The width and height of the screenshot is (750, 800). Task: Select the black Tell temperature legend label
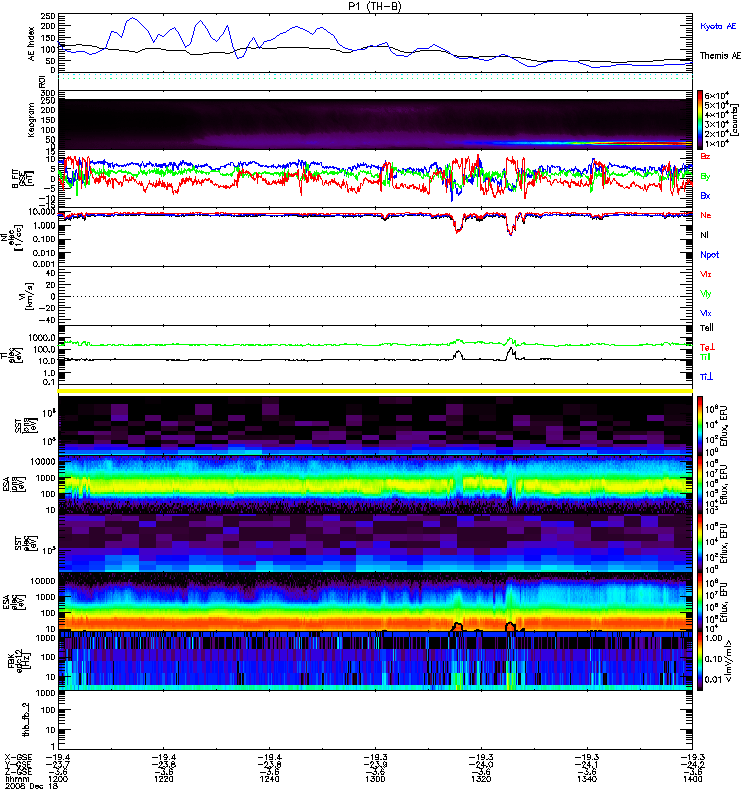pyautogui.click(x=707, y=328)
